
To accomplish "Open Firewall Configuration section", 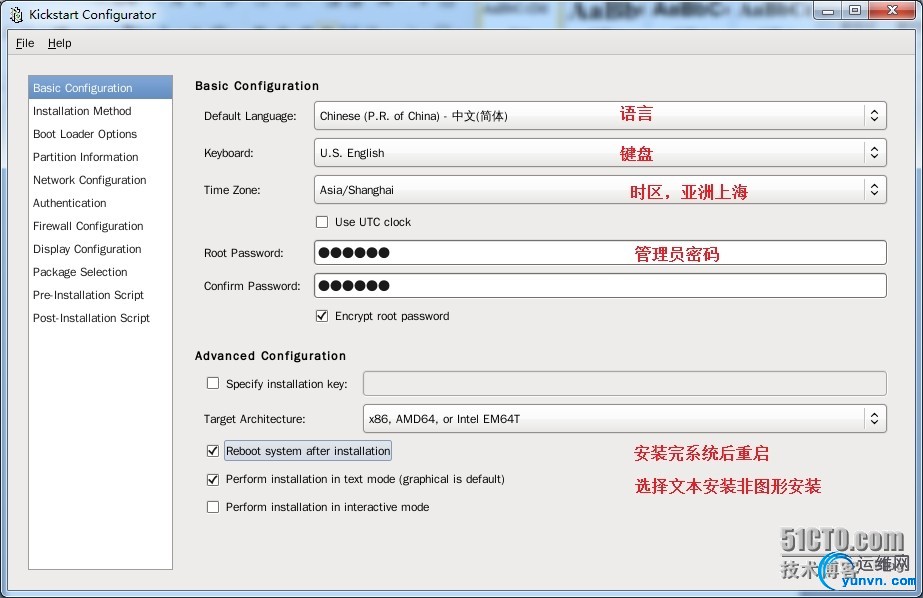I will (101, 225).
